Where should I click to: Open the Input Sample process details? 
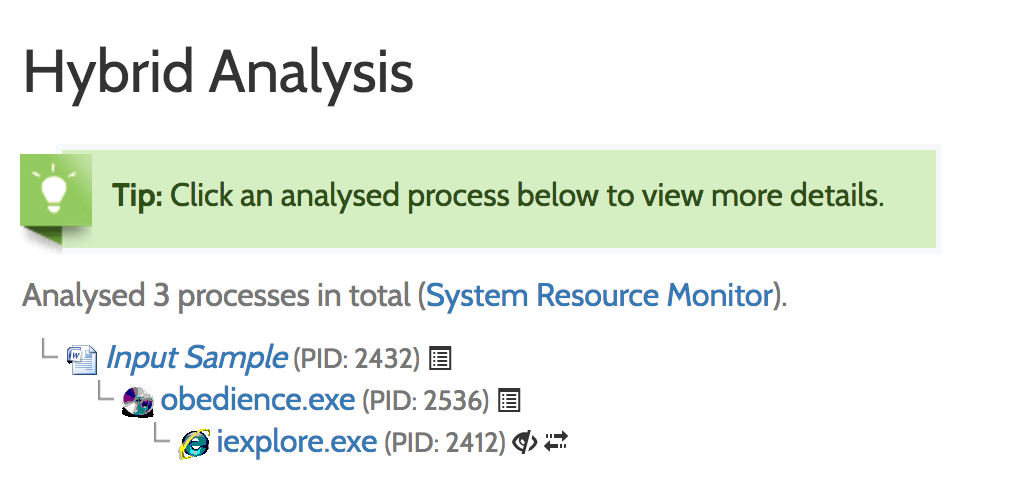[197, 357]
